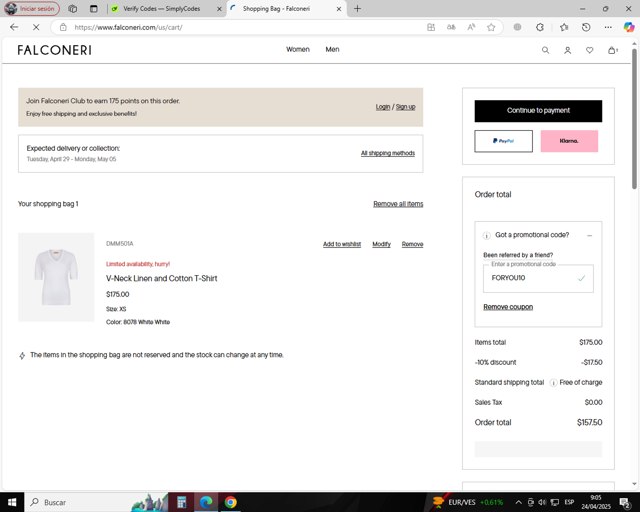View site information lock icon
This screenshot has width=640, height=512.
(x=63, y=27)
